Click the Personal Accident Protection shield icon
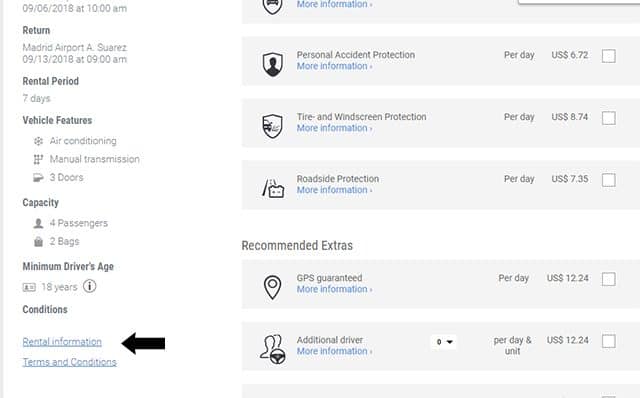Image resolution: width=640 pixels, height=398 pixels. coord(272,64)
